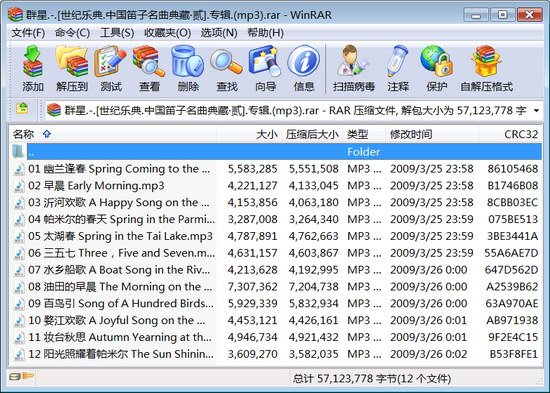The height and width of the screenshot is (393, 550).
Task: Select file 02 早晨 Early Morning.mp3
Action: pos(96,186)
